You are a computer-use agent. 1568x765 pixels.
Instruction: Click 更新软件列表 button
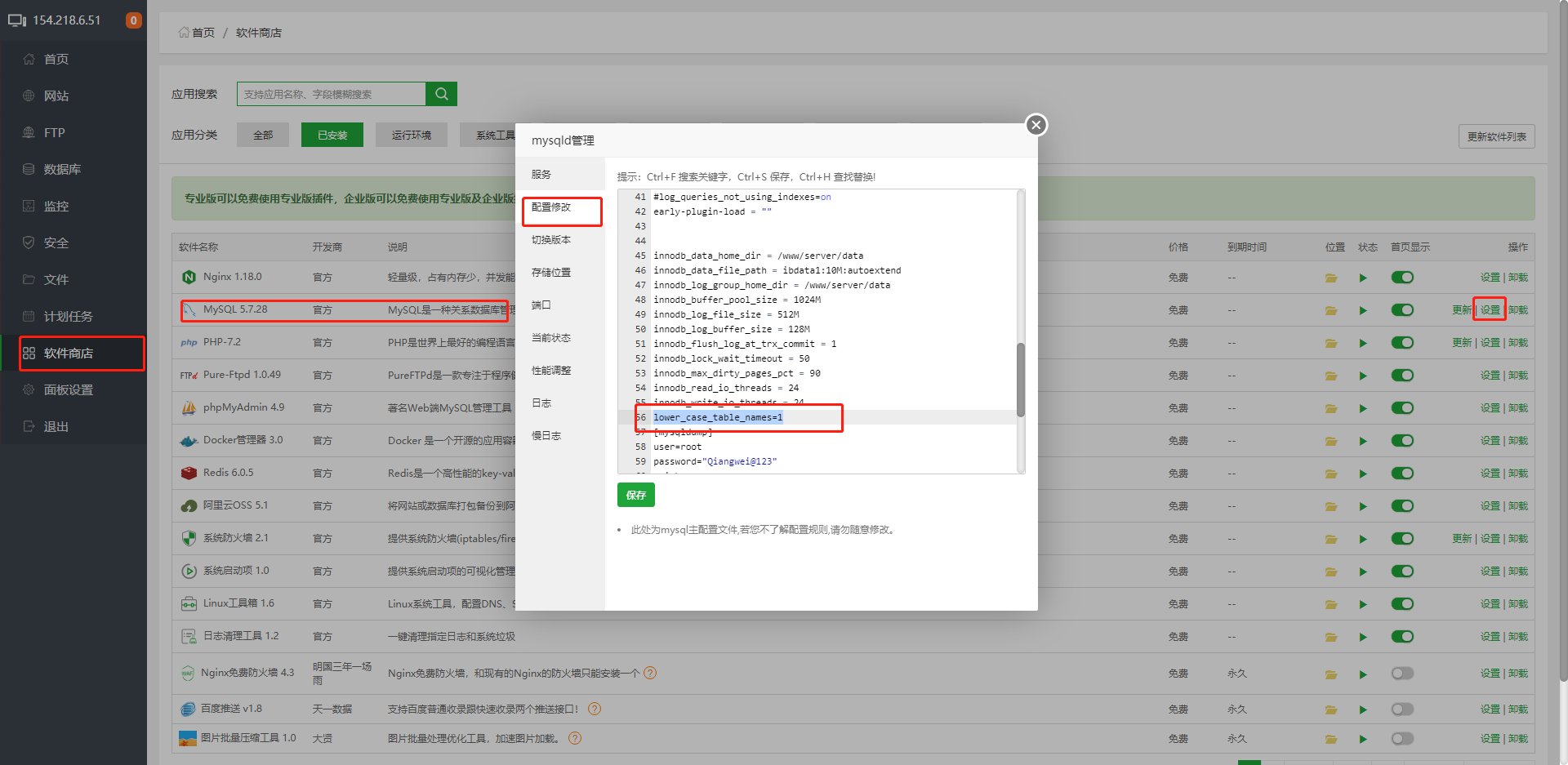click(x=1497, y=136)
